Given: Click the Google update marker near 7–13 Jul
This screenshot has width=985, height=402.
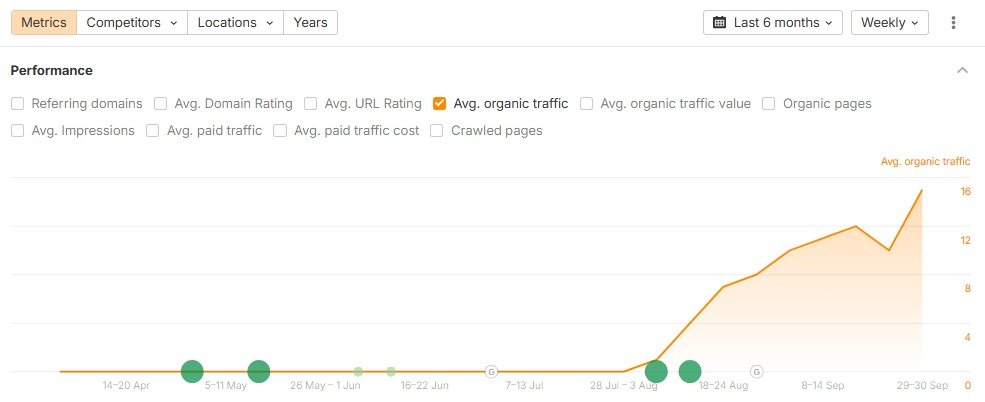Looking at the screenshot, I should (x=491, y=371).
